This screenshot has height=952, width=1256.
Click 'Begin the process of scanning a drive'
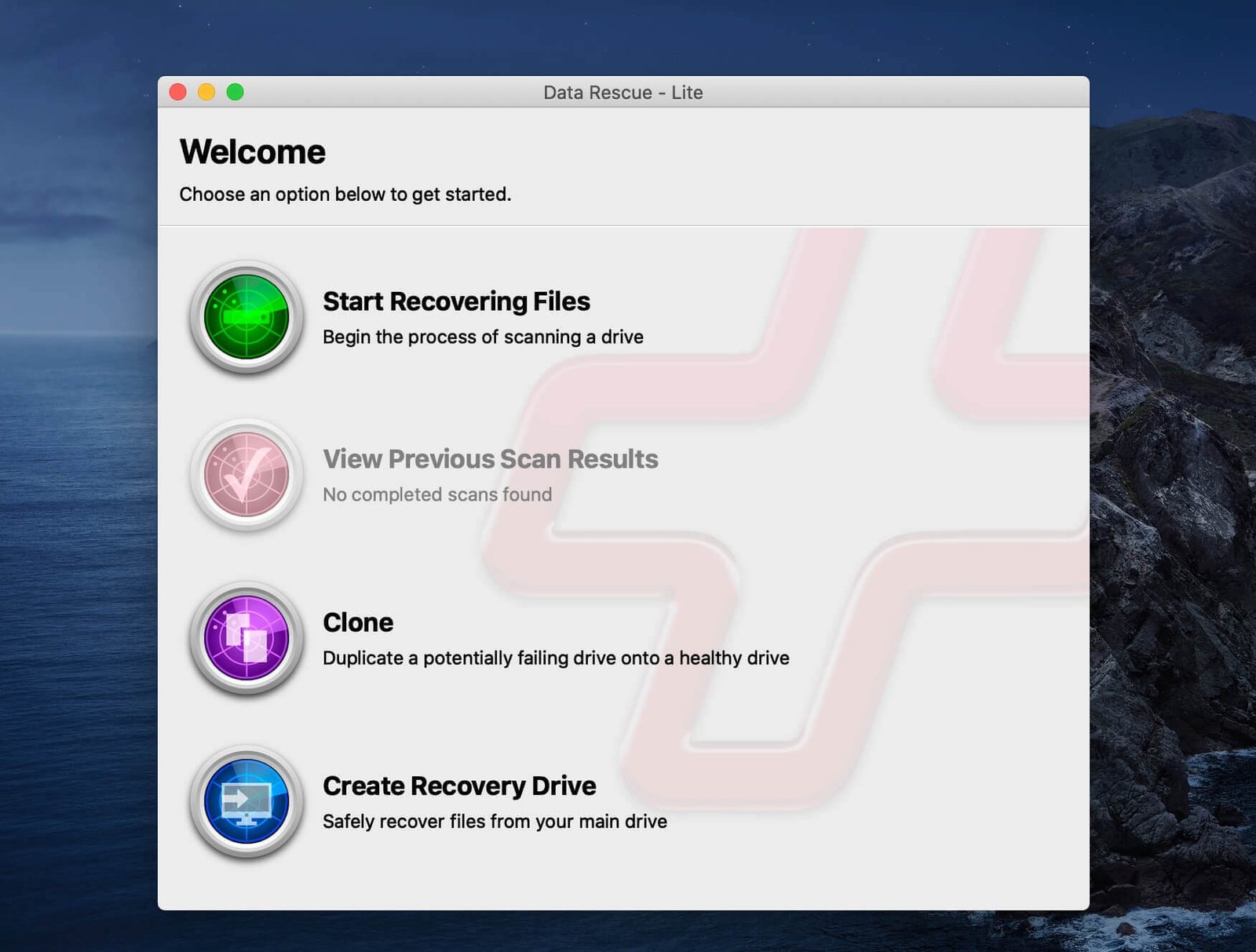tap(483, 337)
